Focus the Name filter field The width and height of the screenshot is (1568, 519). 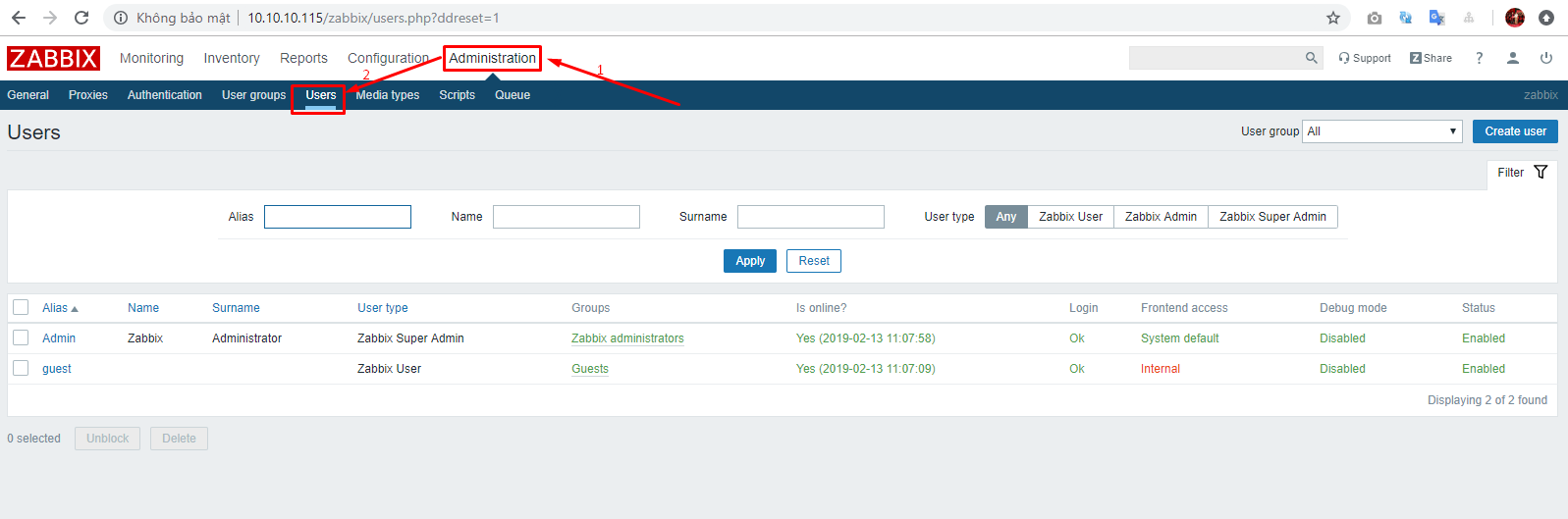(x=567, y=217)
